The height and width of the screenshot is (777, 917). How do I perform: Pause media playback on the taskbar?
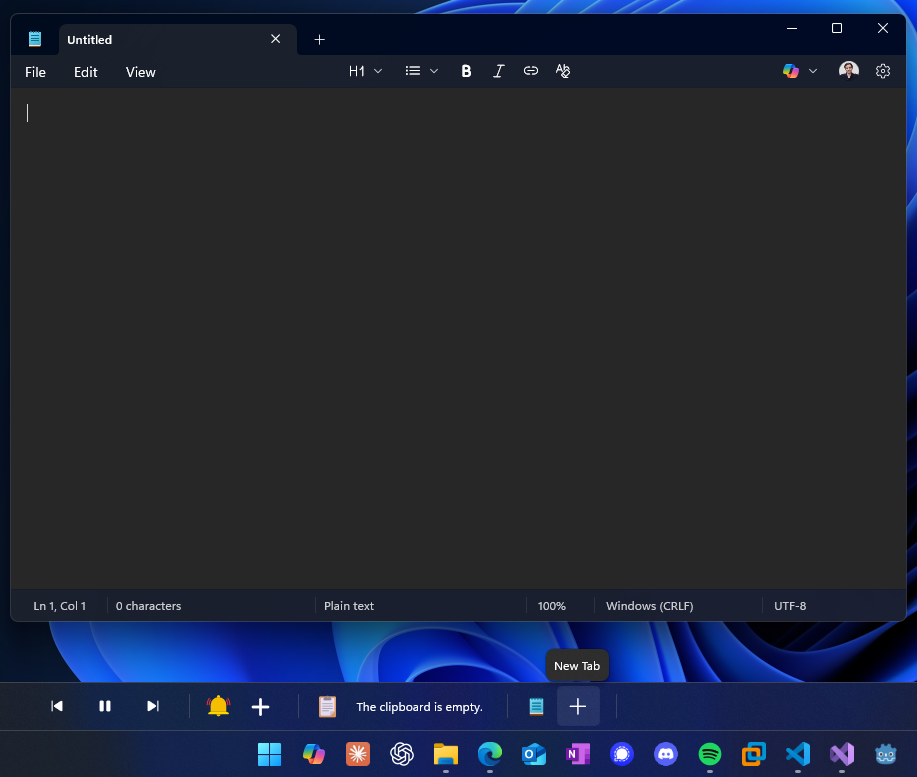point(104,706)
